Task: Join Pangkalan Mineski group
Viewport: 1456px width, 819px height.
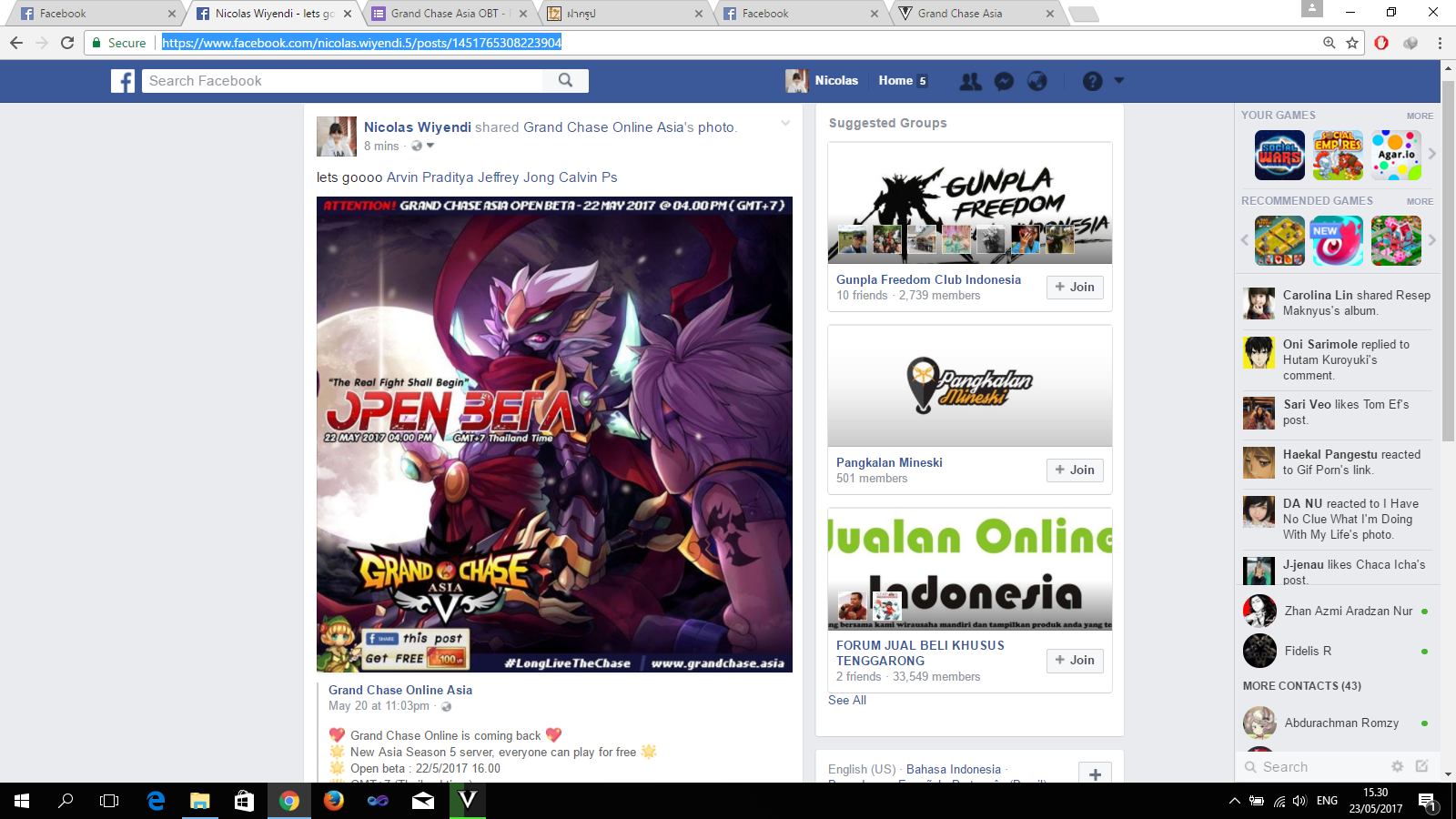Action: (1075, 470)
